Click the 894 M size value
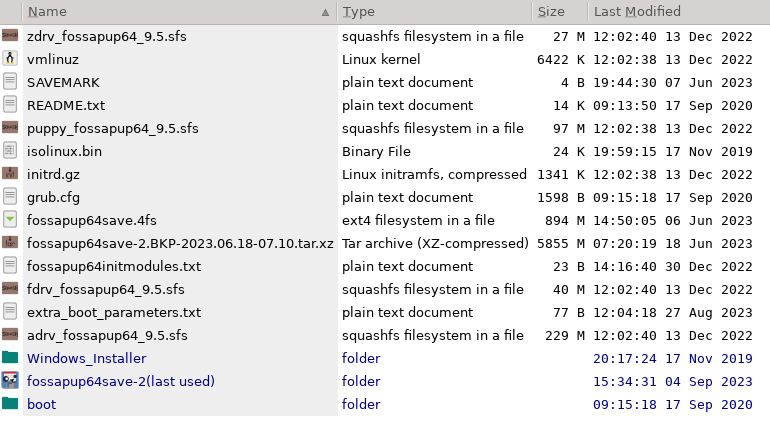The width and height of the screenshot is (770, 436). [565, 221]
